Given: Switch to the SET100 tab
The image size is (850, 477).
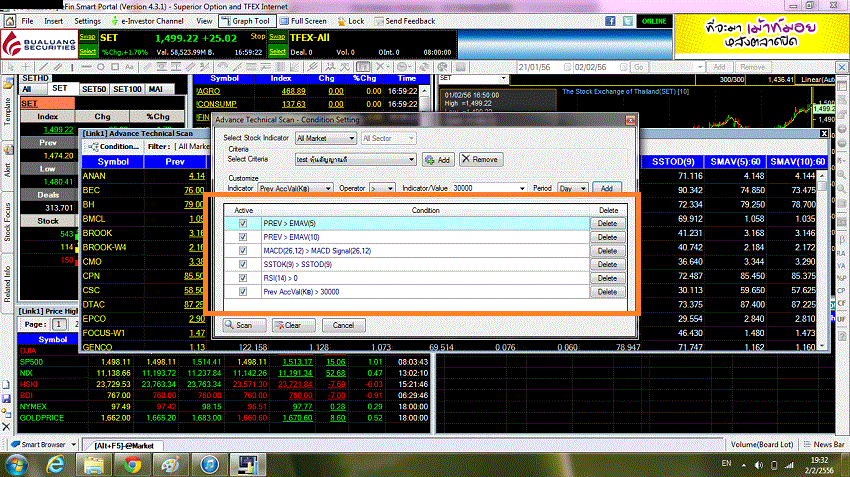Looking at the screenshot, I should coord(127,89).
